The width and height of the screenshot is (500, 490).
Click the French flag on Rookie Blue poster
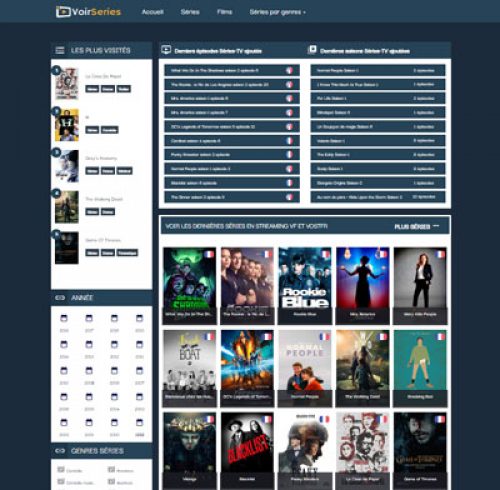coord(325,254)
